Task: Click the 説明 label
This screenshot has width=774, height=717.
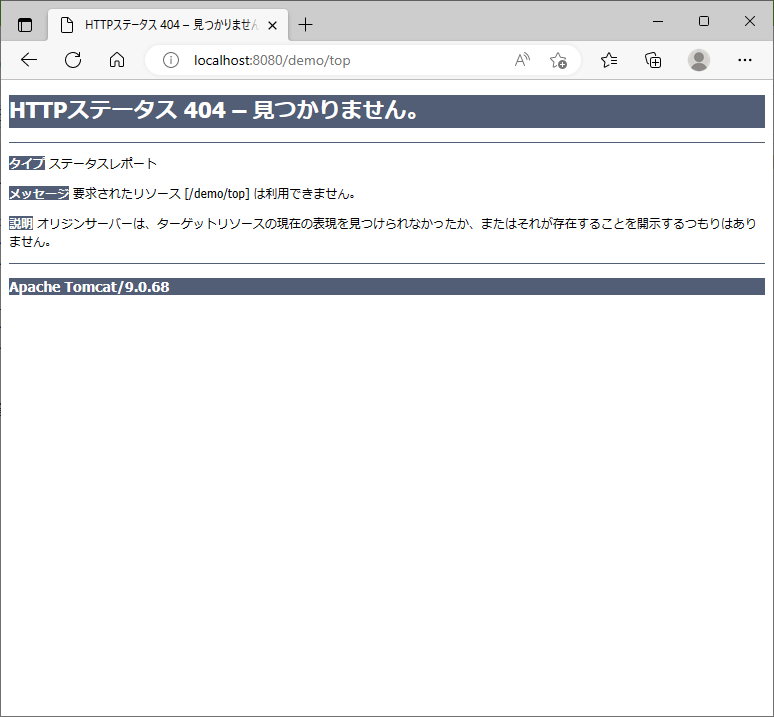Action: point(21,224)
